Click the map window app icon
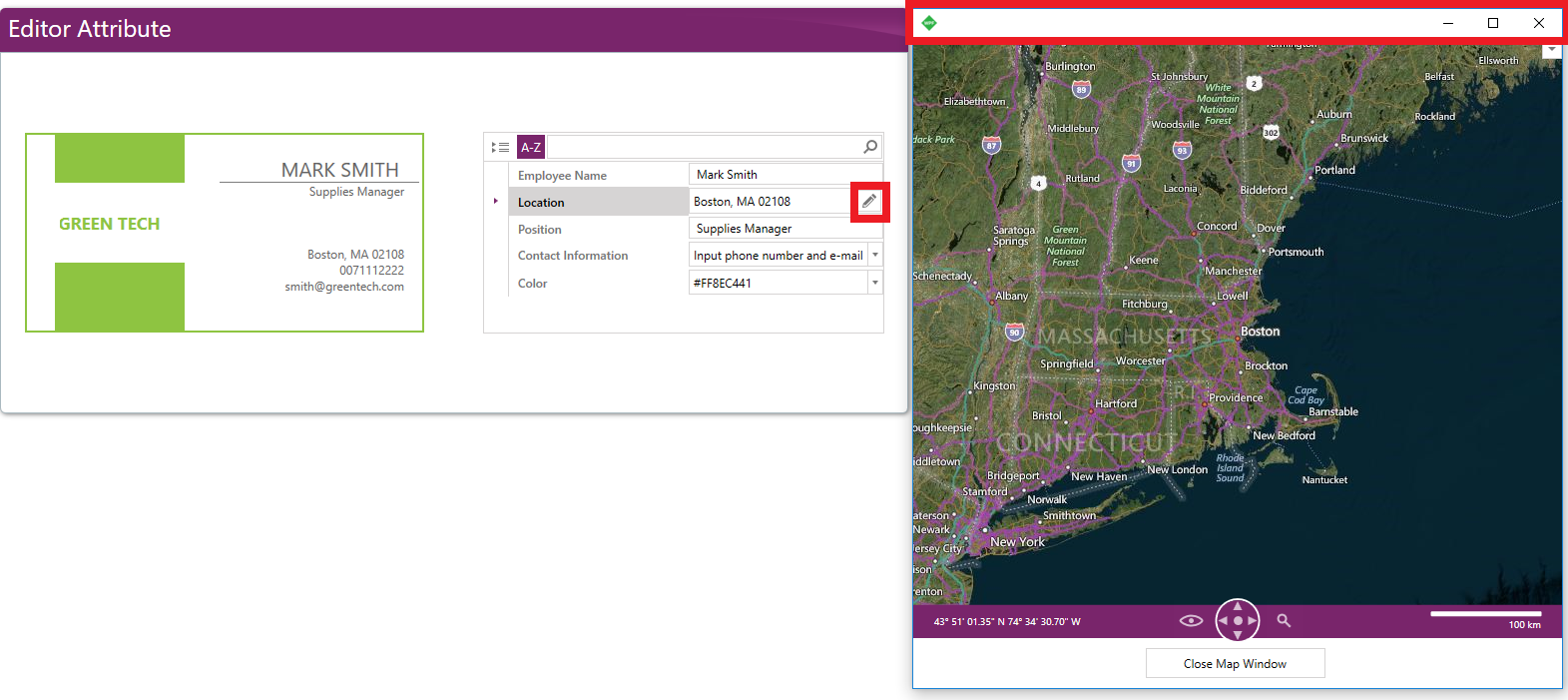Screen dimensions: 1568x700 929,23
